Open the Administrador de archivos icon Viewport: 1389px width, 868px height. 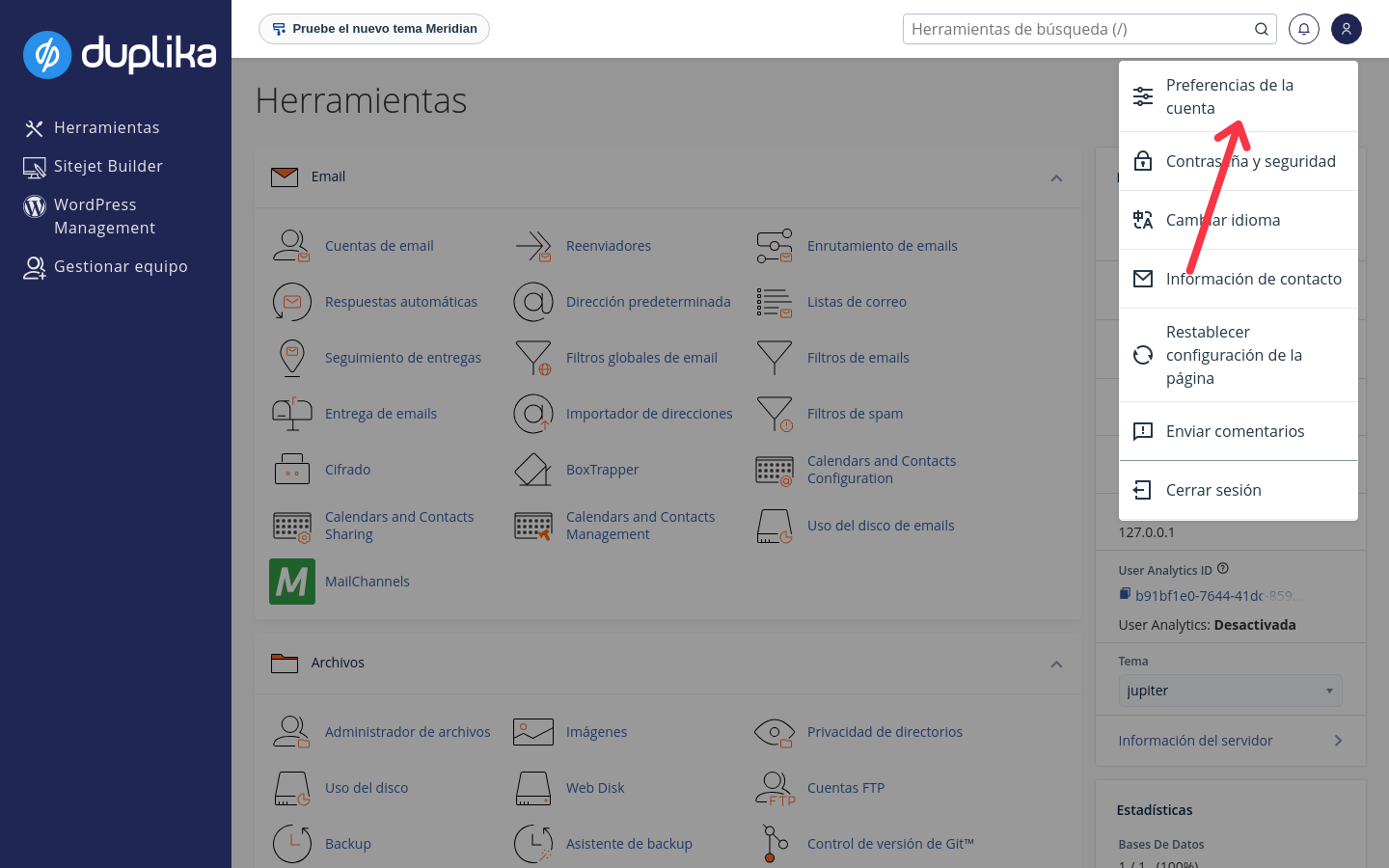point(291,732)
